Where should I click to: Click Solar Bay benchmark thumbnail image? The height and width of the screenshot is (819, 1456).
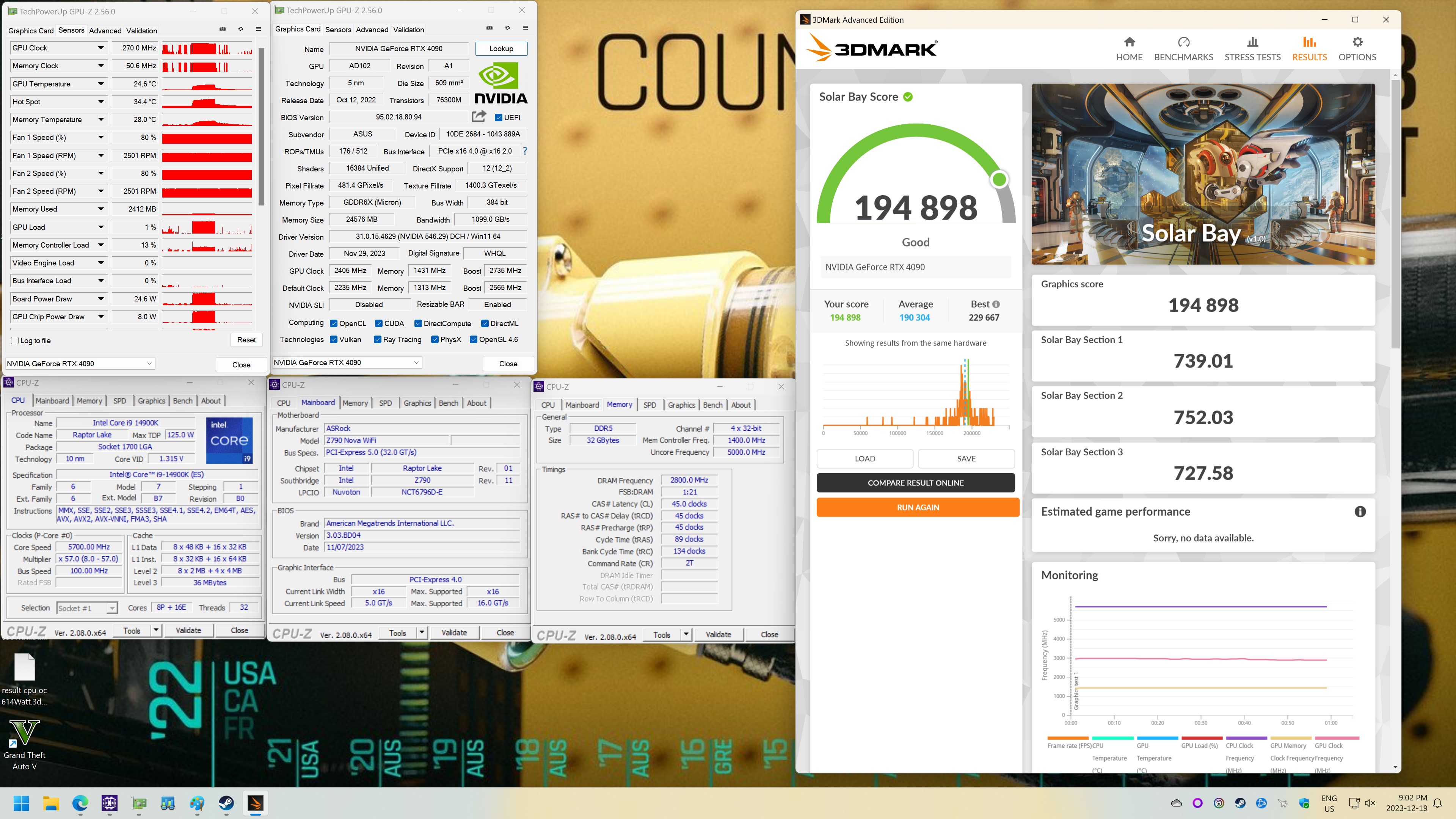1203,174
